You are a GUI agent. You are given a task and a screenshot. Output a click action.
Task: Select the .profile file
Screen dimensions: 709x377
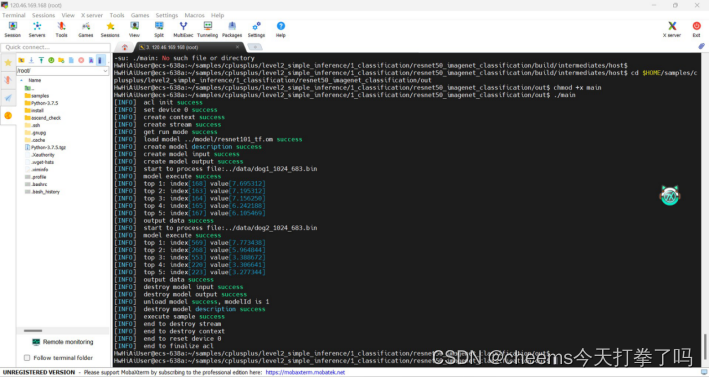pos(36,177)
